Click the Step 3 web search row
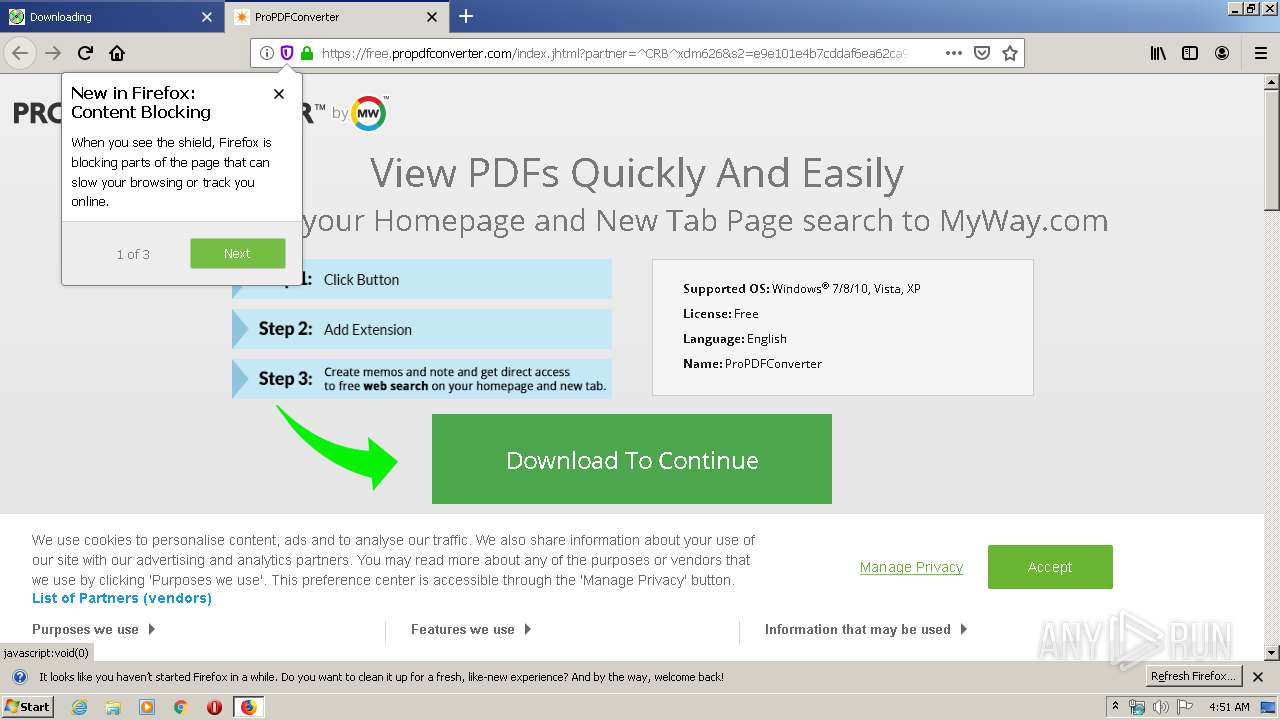1280x720 pixels. (422, 379)
